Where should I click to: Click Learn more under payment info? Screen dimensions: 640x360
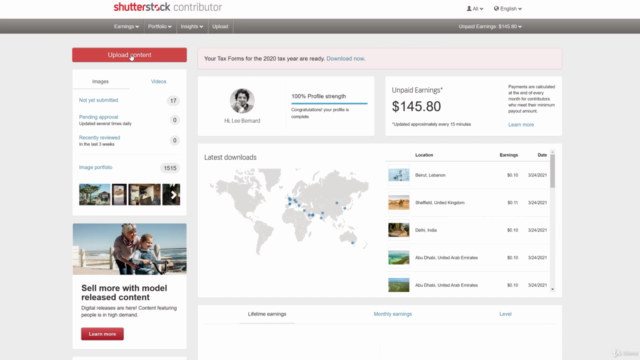click(x=521, y=125)
